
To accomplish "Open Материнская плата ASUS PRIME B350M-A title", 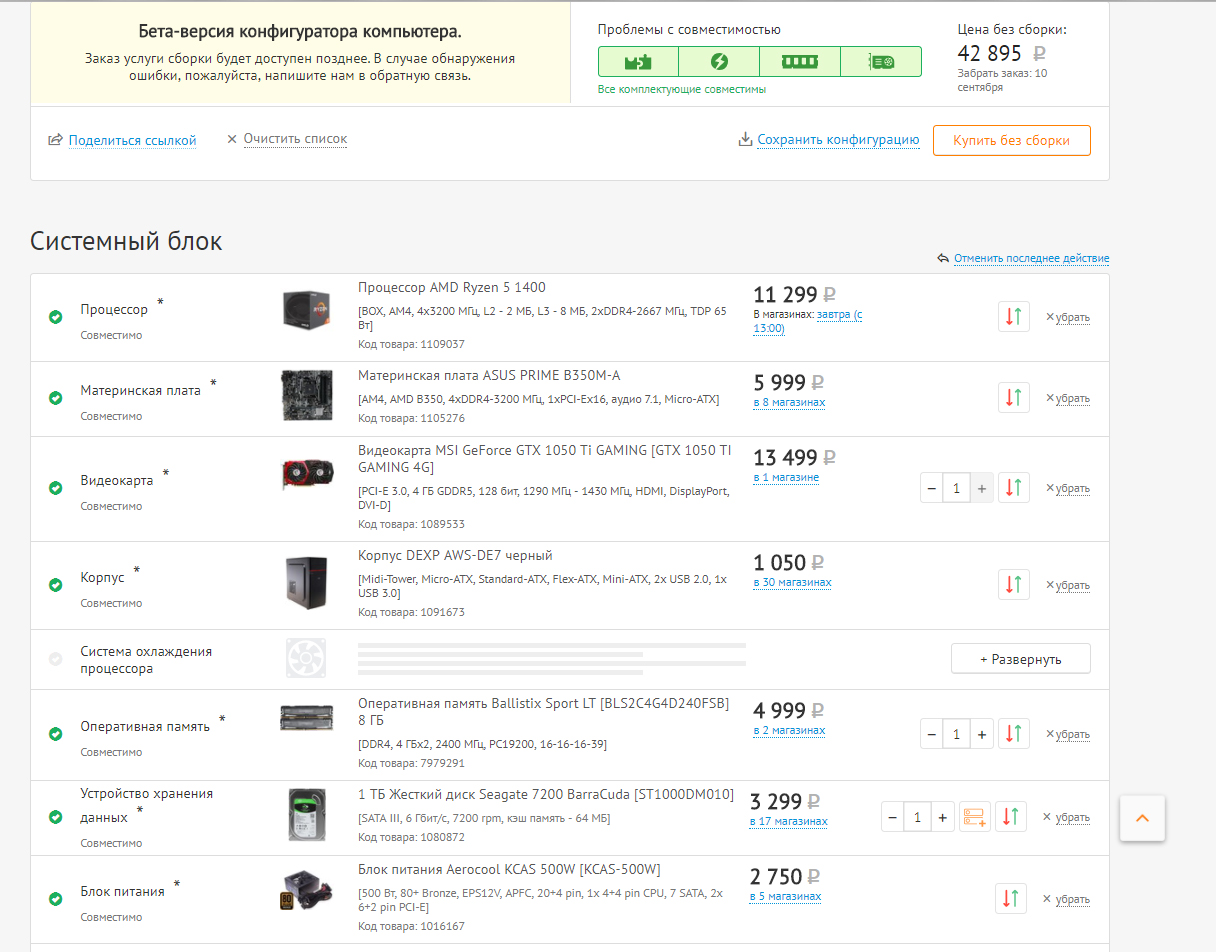I will click(489, 375).
